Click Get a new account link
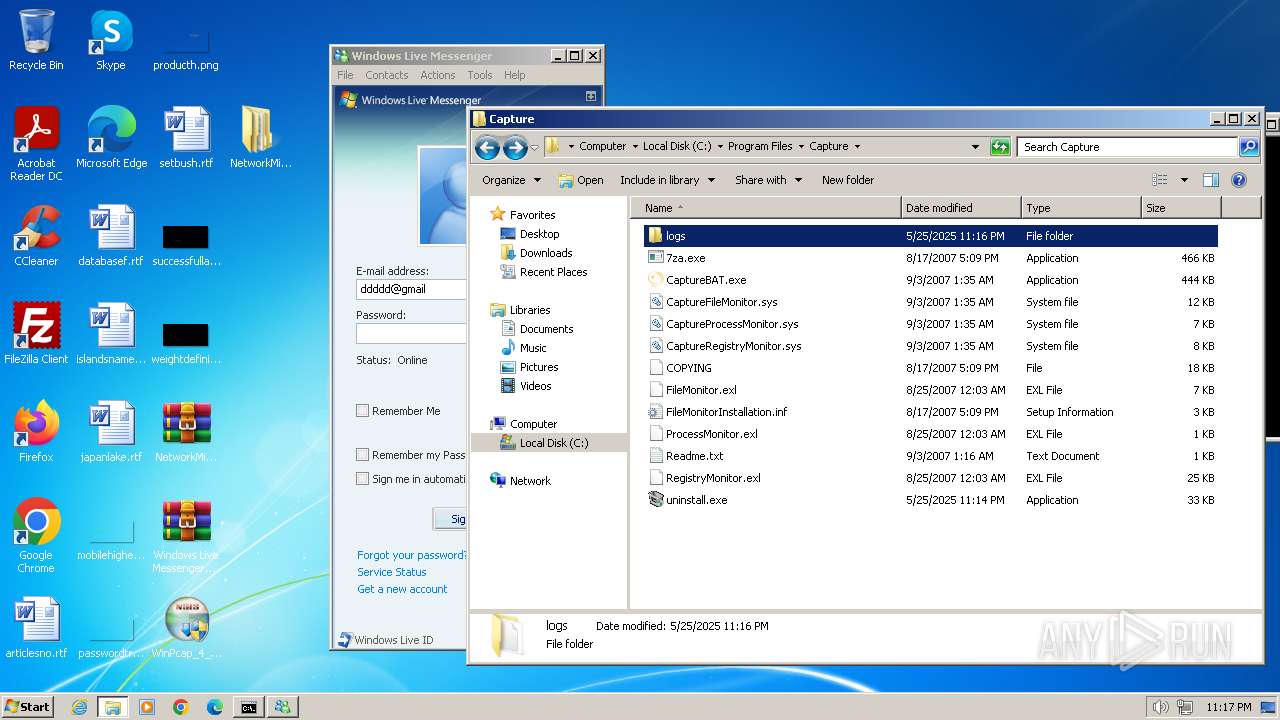 [x=402, y=589]
